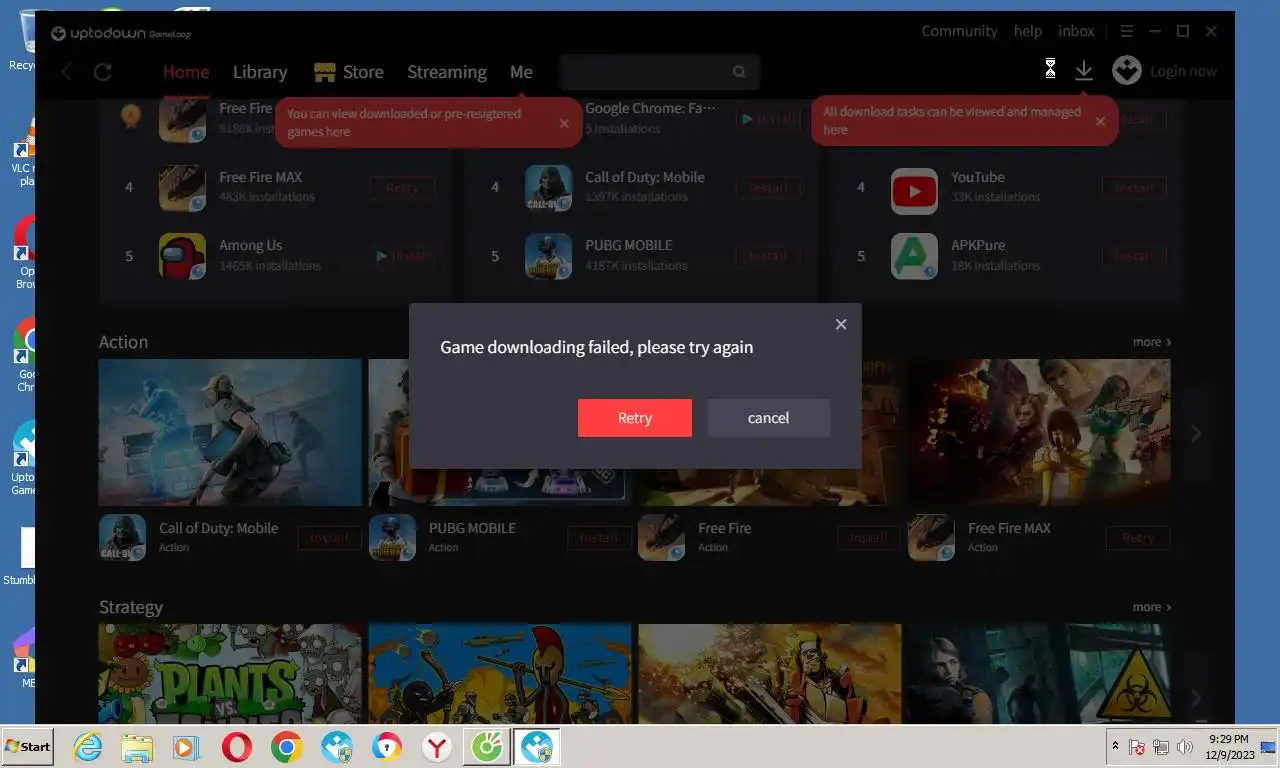Click the APKPure app icon

click(914, 256)
